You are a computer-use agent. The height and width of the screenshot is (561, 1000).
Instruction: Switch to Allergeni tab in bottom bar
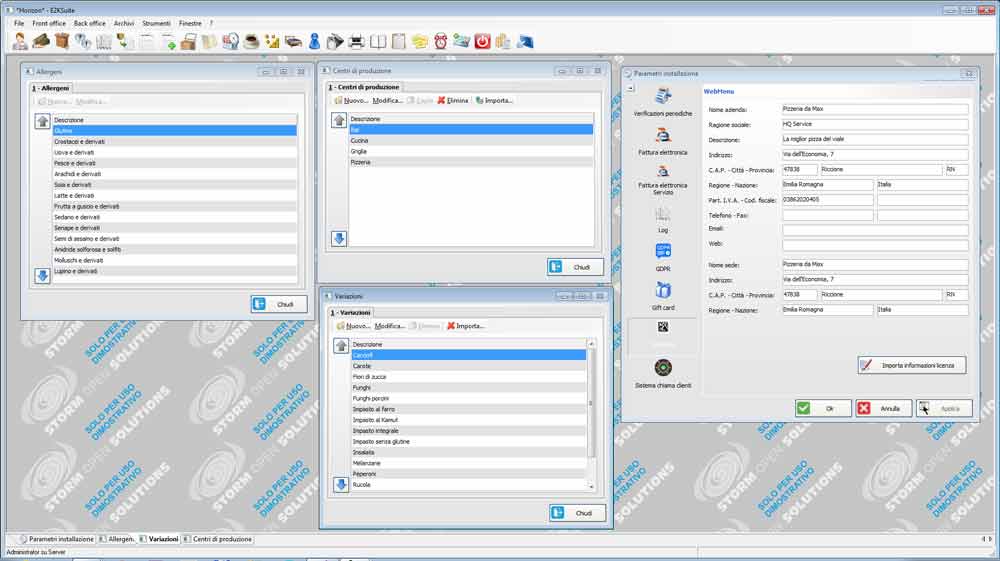point(116,539)
